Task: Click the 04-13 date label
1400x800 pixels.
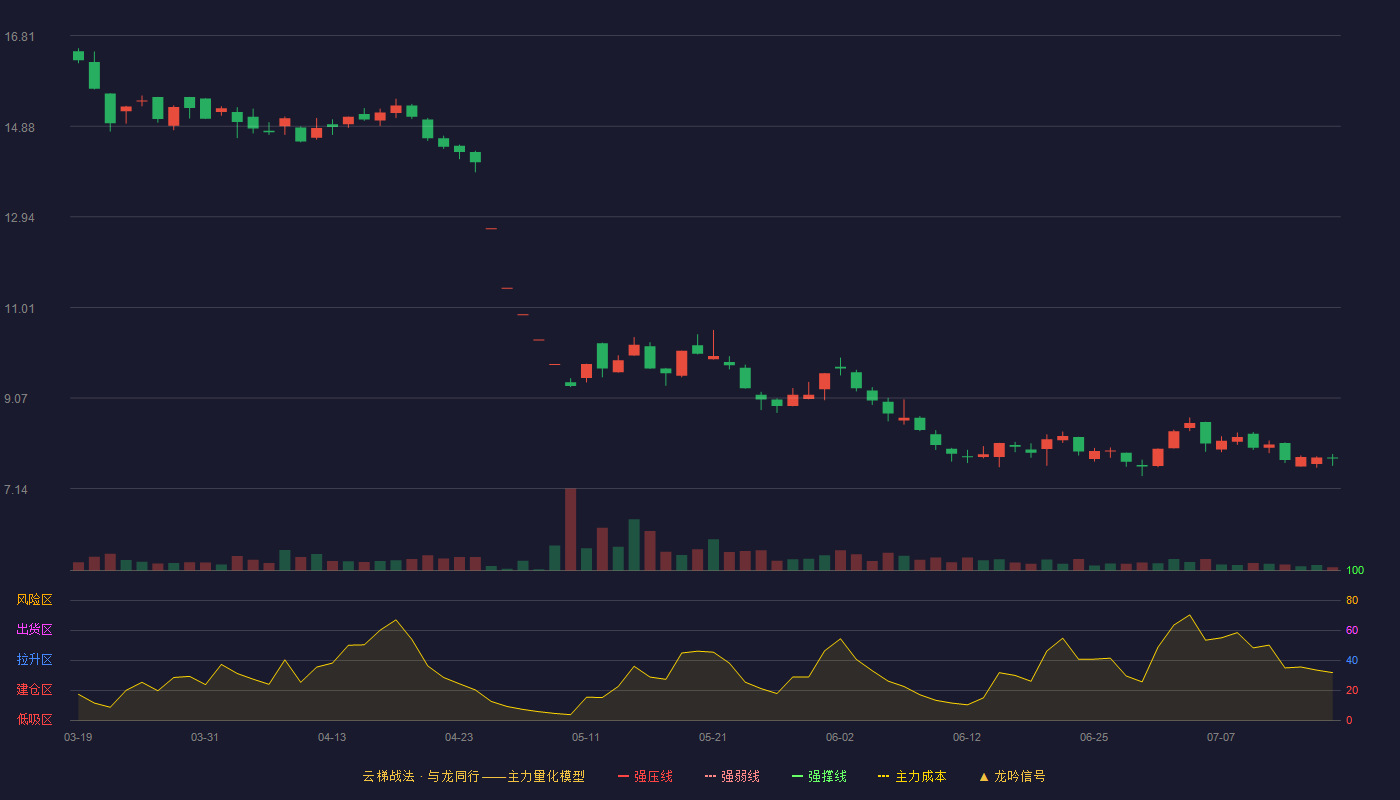Action: pyautogui.click(x=332, y=737)
